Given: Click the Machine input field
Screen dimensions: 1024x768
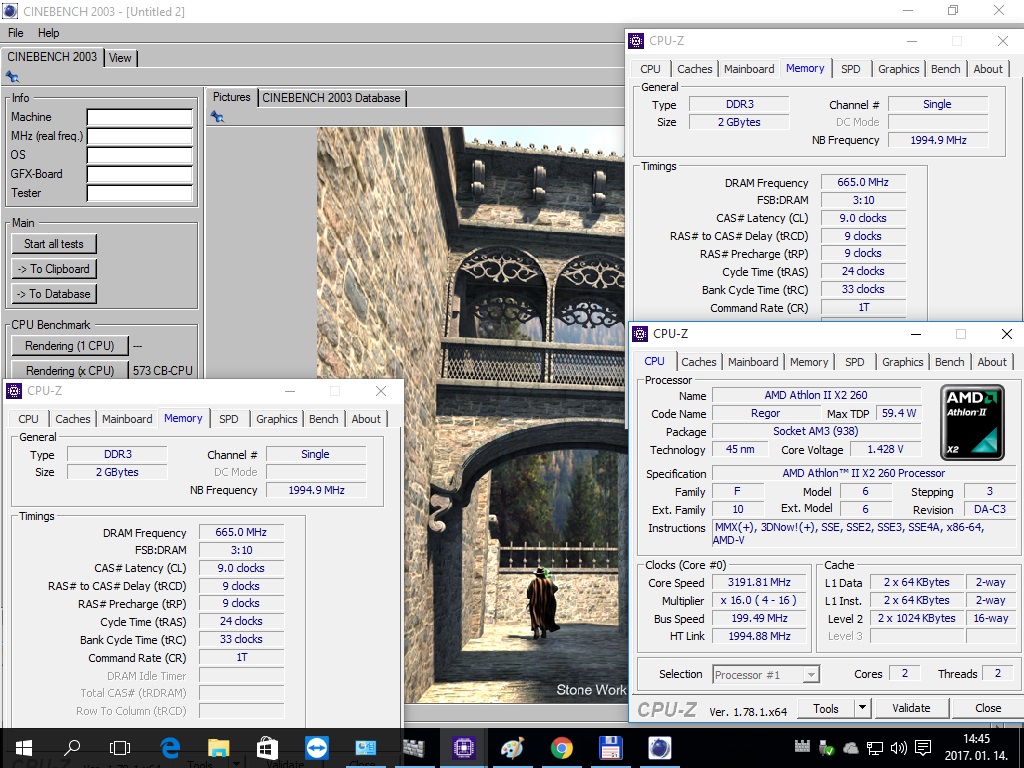Looking at the screenshot, I should (x=140, y=118).
